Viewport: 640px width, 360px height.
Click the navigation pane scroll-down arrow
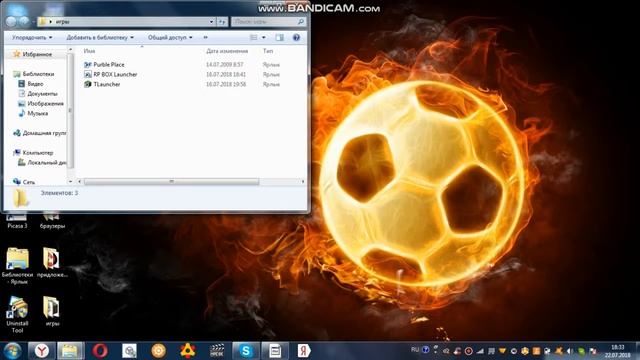pos(70,182)
